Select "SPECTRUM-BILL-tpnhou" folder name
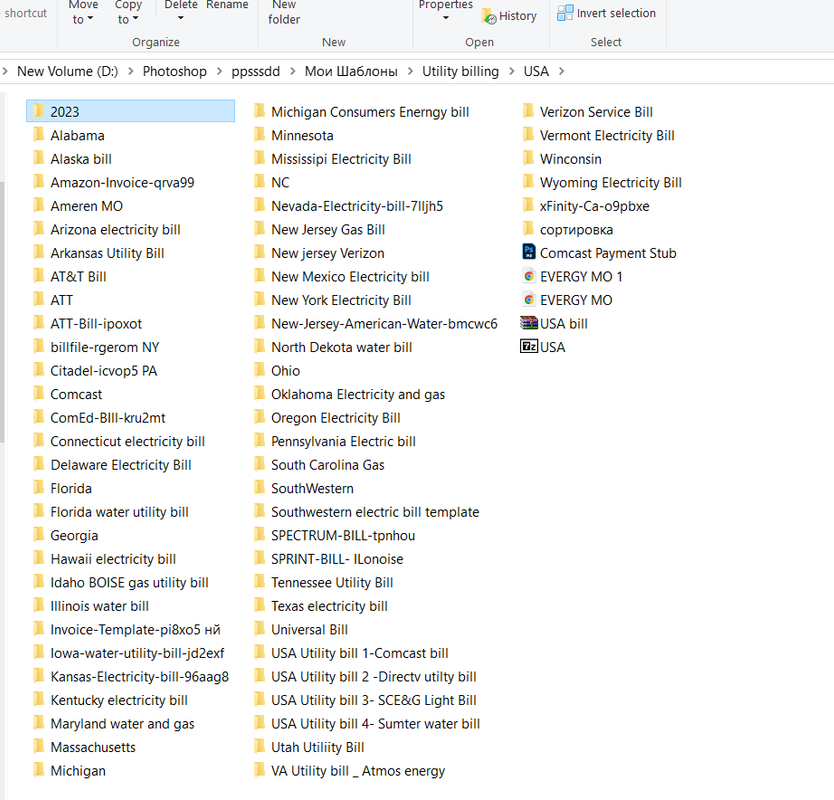This screenshot has width=834, height=800. [x=343, y=535]
